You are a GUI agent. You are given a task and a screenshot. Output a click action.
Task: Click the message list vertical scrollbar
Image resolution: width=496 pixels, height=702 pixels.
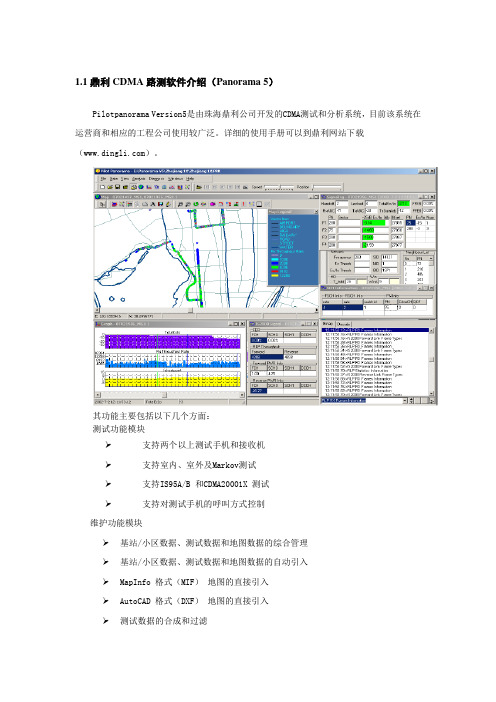click(432, 362)
